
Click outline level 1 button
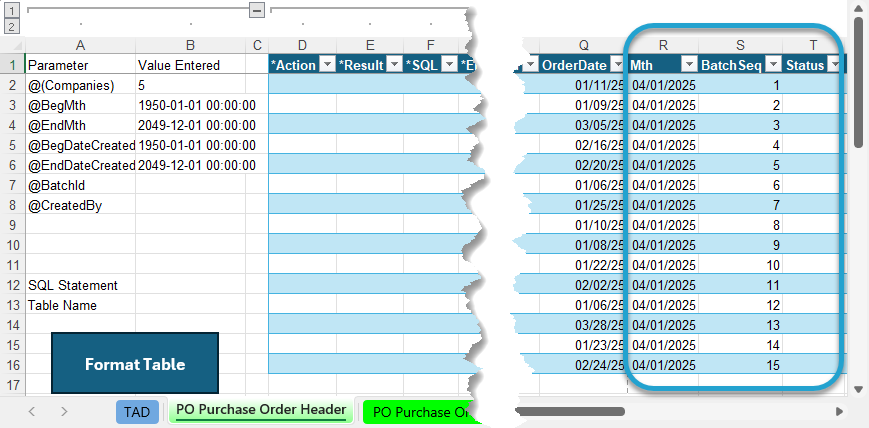pyautogui.click(x=12, y=9)
